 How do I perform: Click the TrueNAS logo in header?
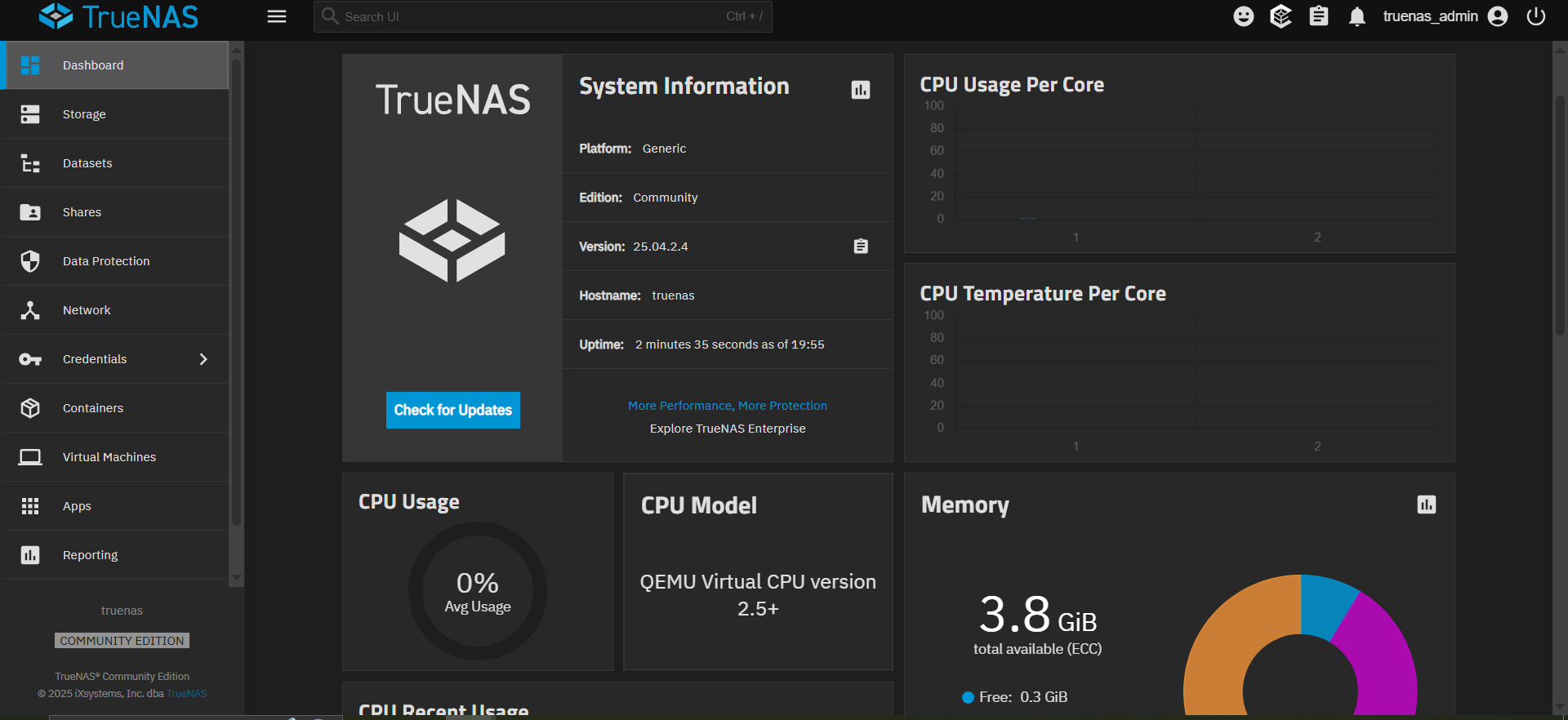click(x=119, y=16)
